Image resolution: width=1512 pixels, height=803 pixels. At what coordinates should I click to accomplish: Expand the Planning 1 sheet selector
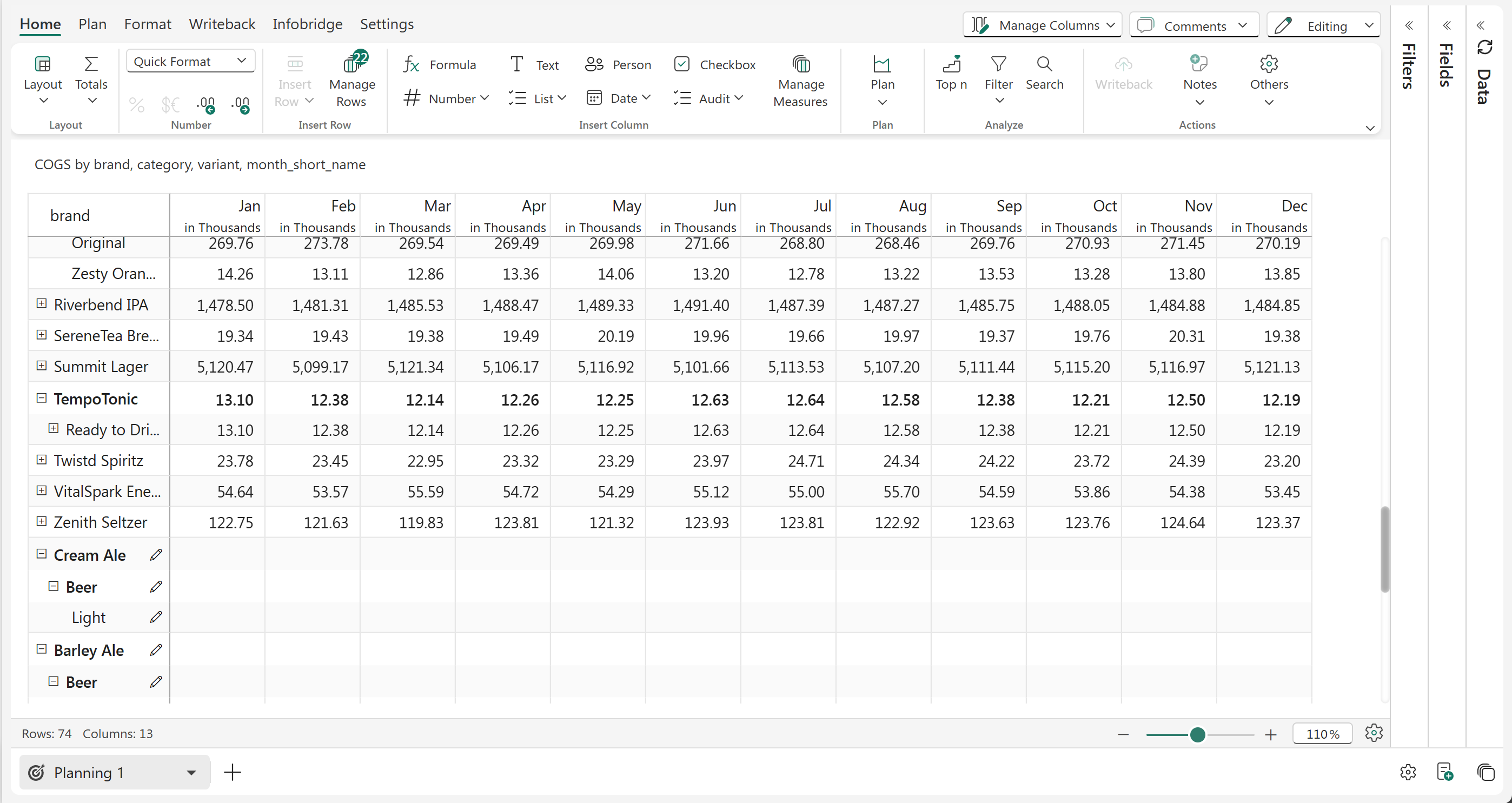tap(191, 773)
